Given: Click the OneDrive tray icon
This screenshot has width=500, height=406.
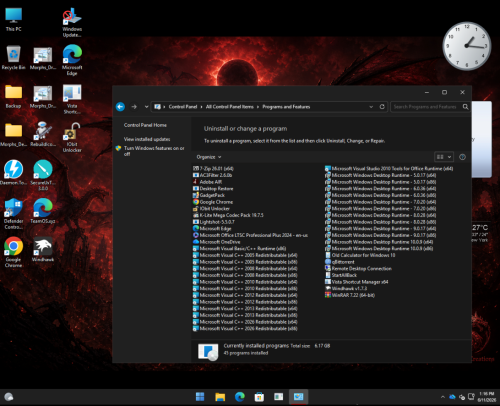Looking at the screenshot, I should pyautogui.click(x=452, y=397).
